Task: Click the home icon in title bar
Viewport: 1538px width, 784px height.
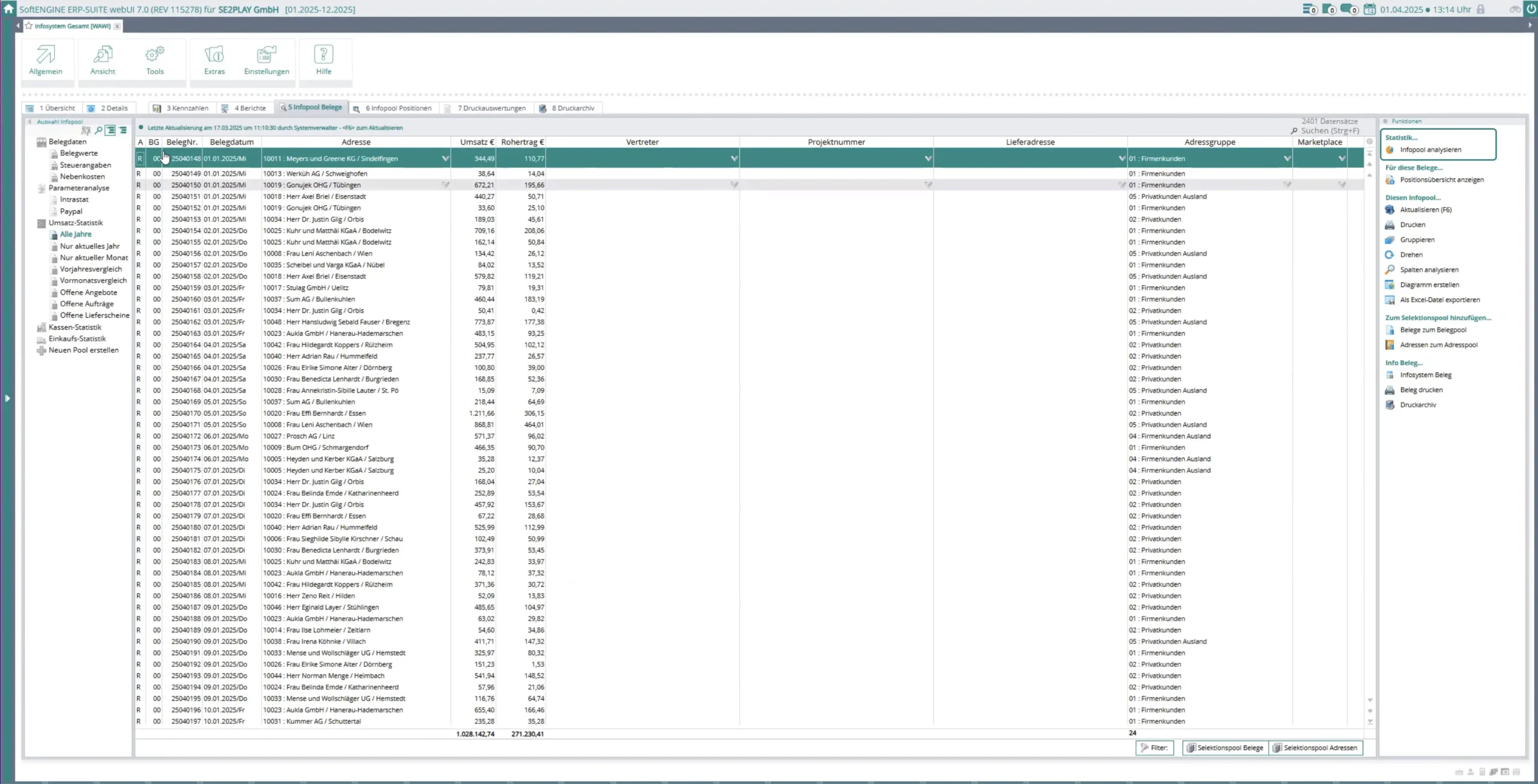Action: (x=8, y=9)
